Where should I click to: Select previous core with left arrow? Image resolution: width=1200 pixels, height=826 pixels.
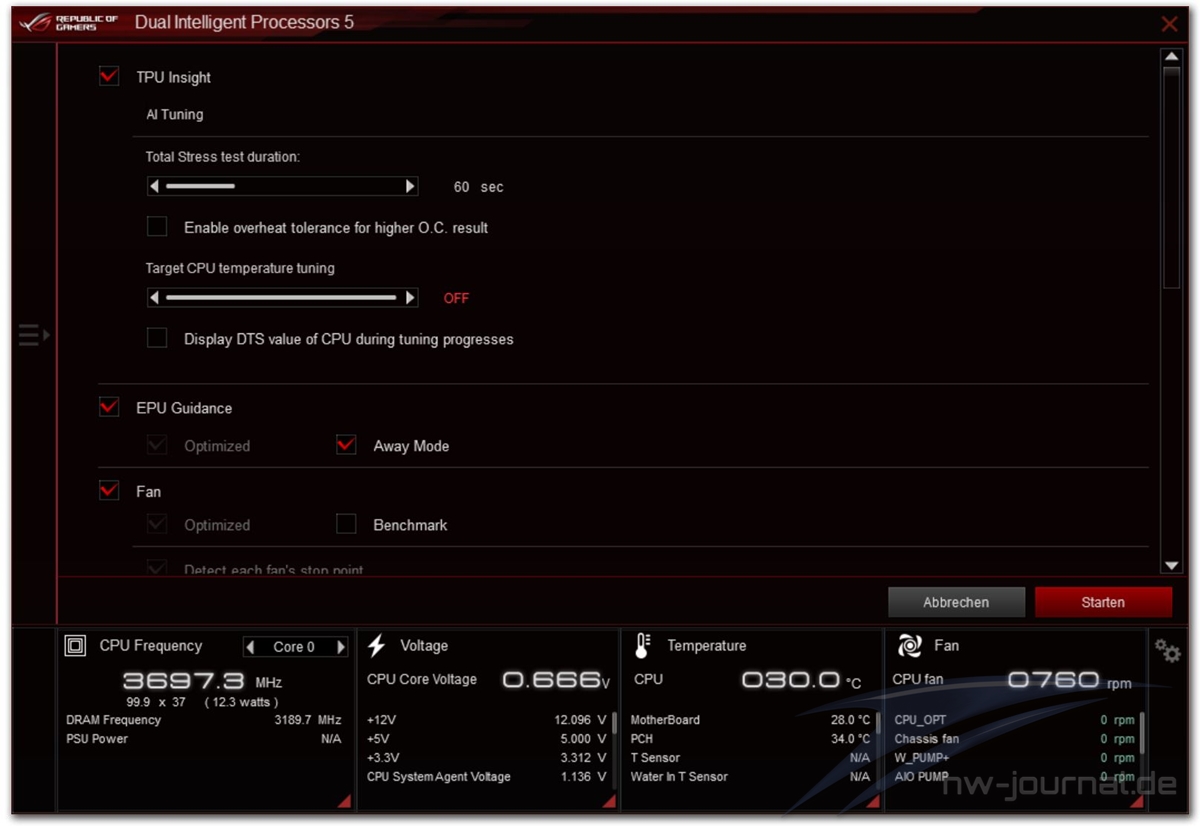251,647
